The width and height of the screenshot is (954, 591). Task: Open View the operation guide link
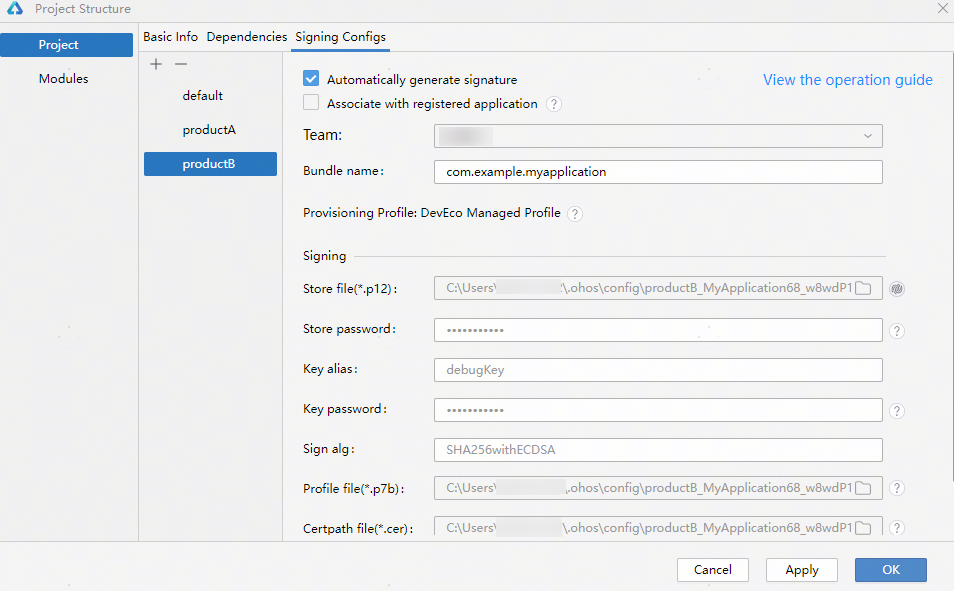pyautogui.click(x=847, y=80)
